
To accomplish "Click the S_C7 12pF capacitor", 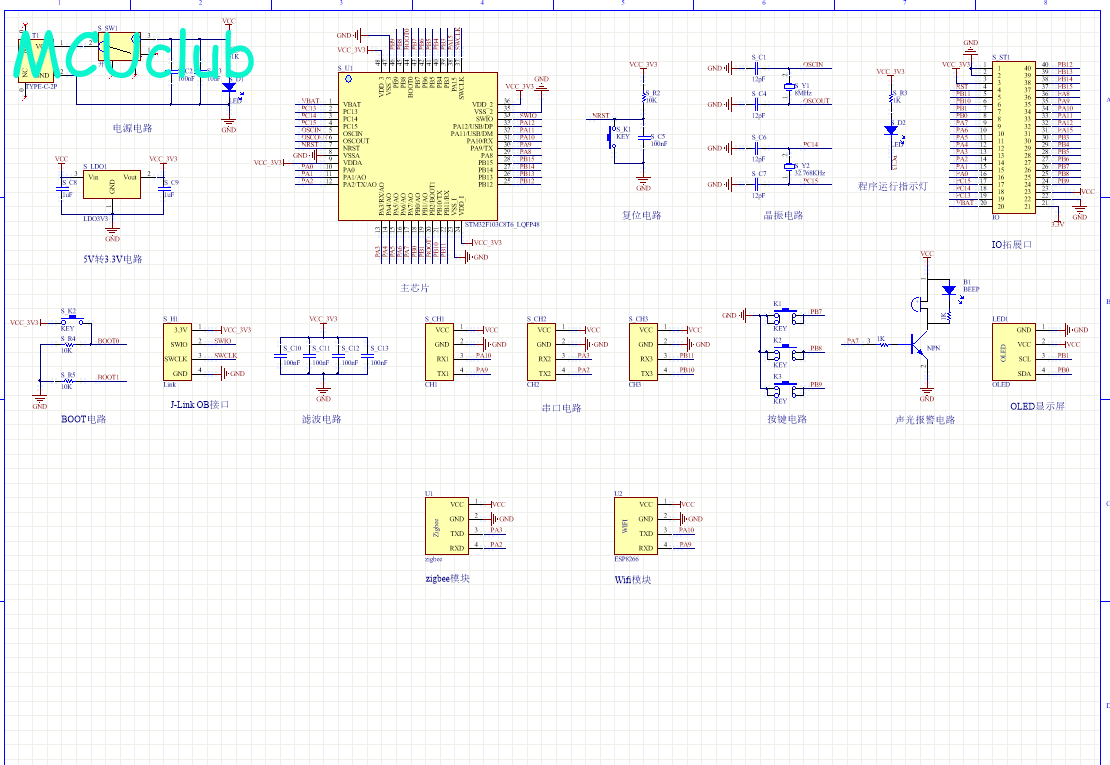I will pyautogui.click(x=757, y=185).
